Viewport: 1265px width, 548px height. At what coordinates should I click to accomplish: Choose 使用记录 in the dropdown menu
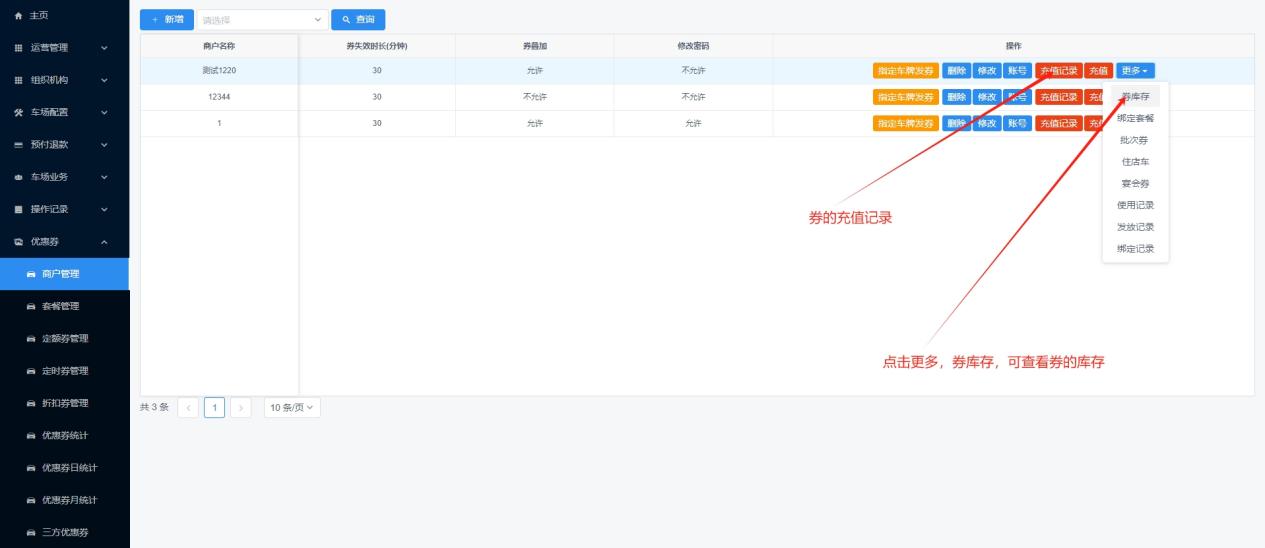(x=1135, y=205)
